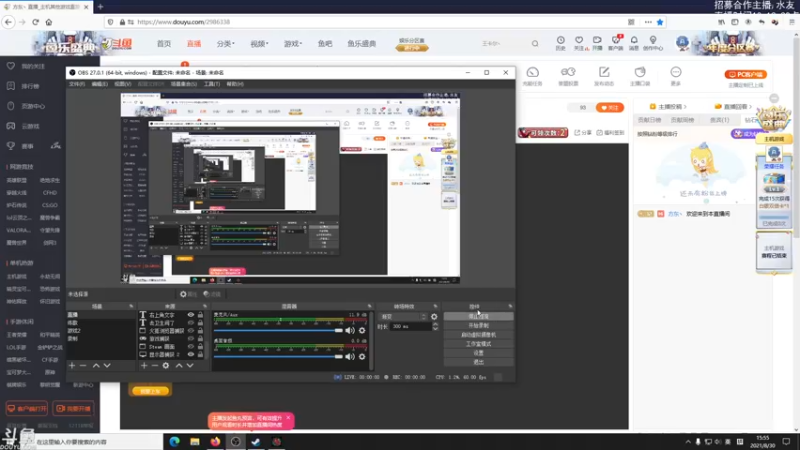Click the OBS 停止推流 button
Image resolution: width=800 pixels, height=450 pixels.
[478, 316]
